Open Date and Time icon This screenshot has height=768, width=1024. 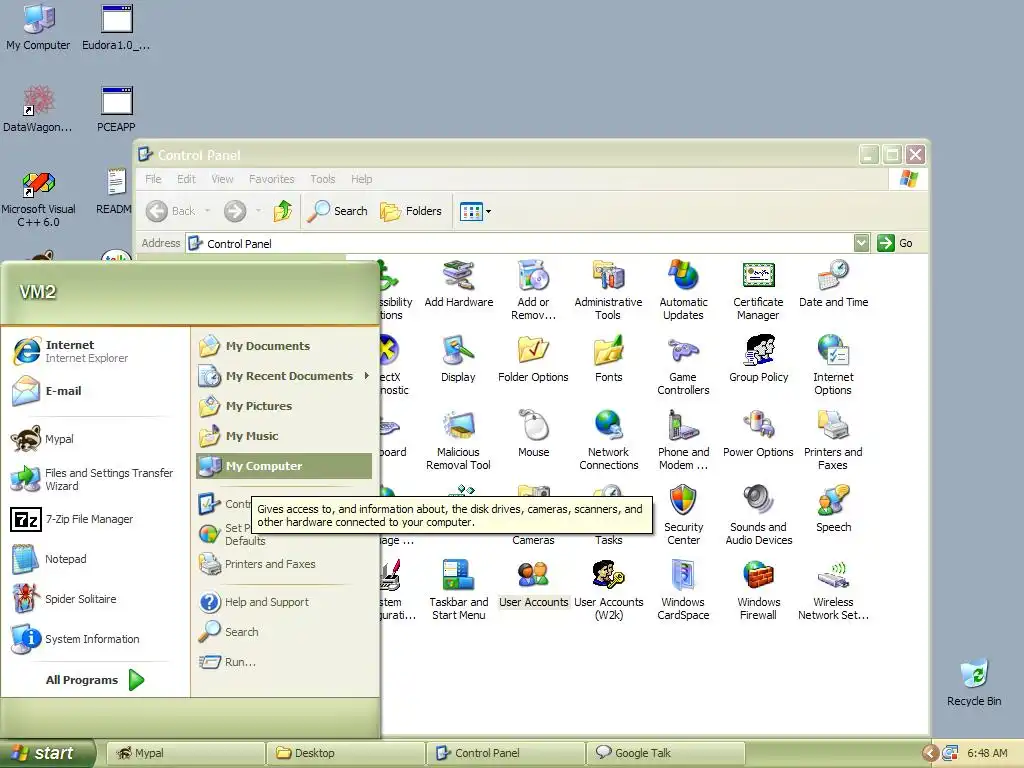point(833,284)
